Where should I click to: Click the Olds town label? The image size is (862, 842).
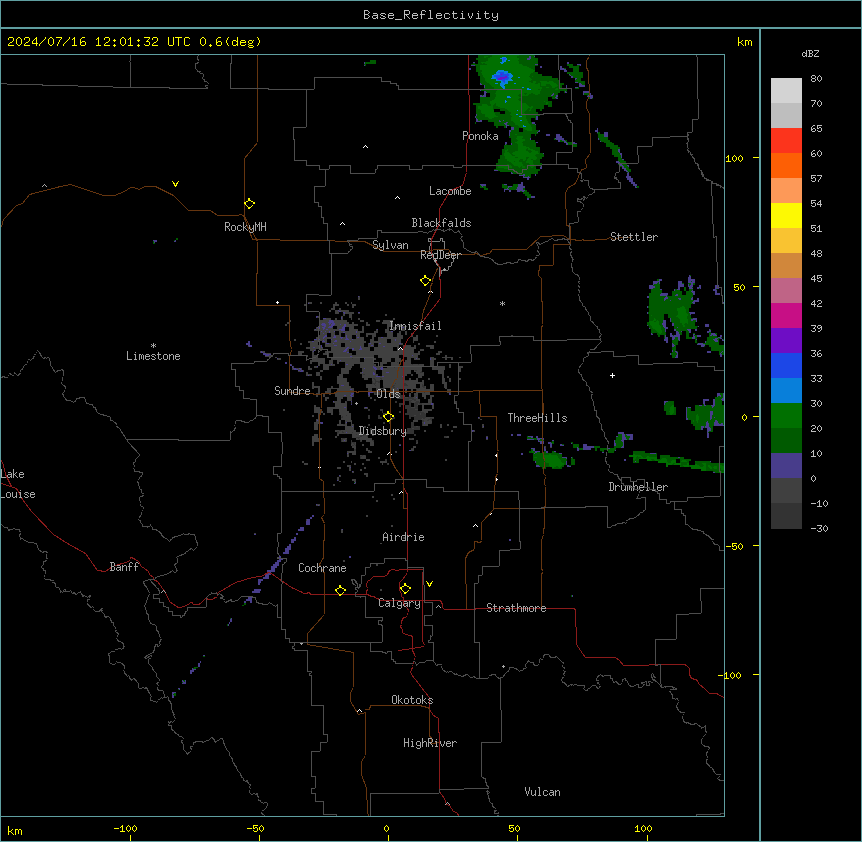tap(388, 394)
